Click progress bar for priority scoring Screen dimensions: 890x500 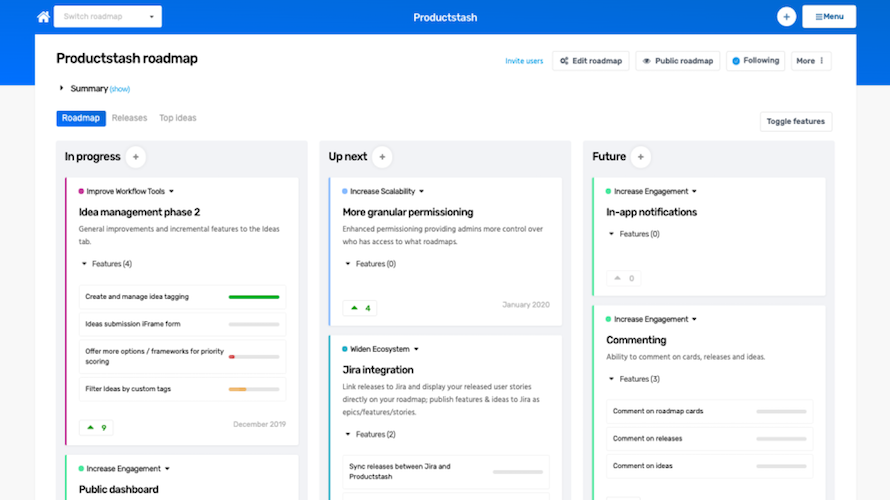[254, 357]
